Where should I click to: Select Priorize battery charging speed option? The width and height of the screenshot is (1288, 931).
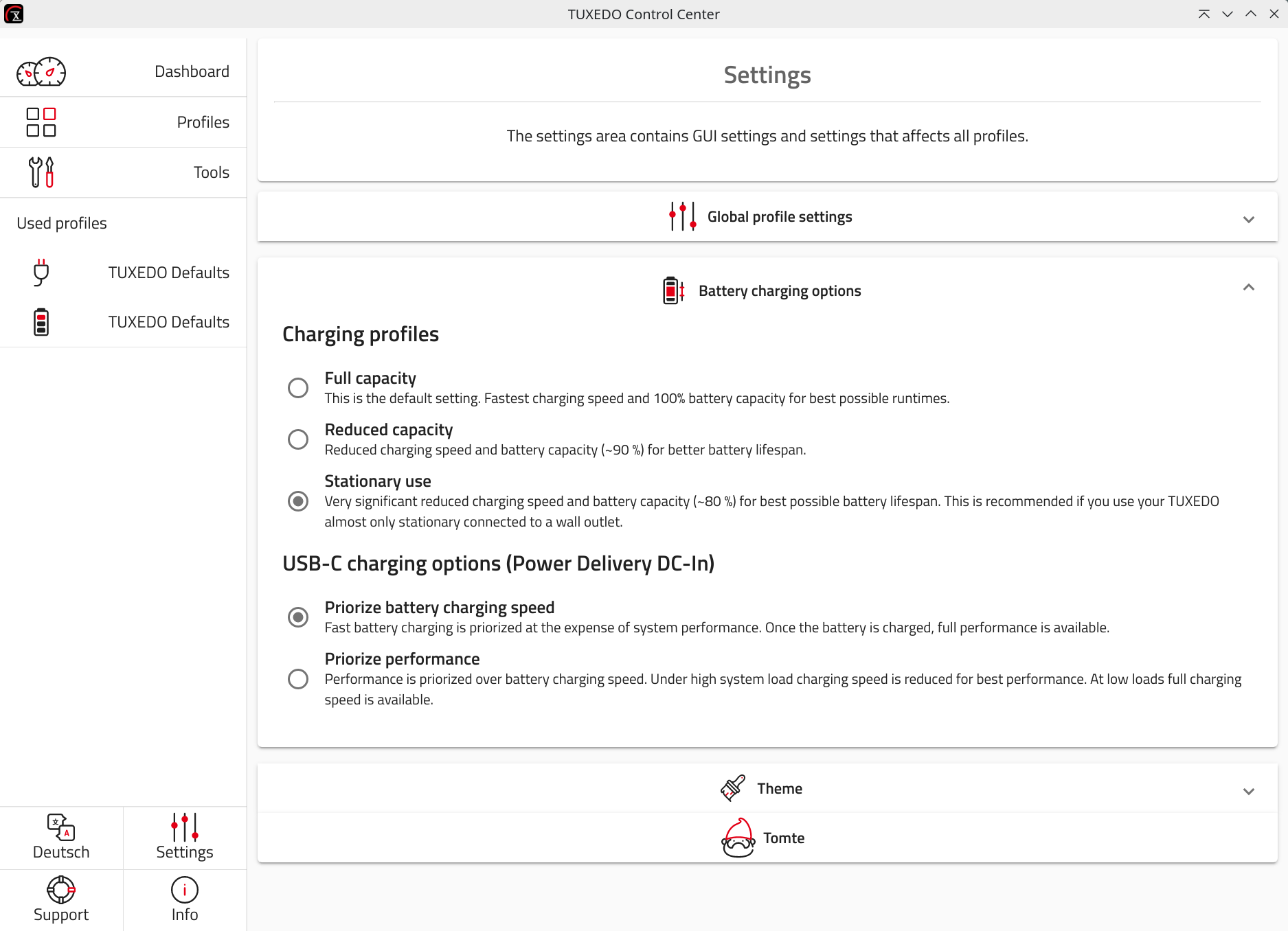pyautogui.click(x=298, y=617)
